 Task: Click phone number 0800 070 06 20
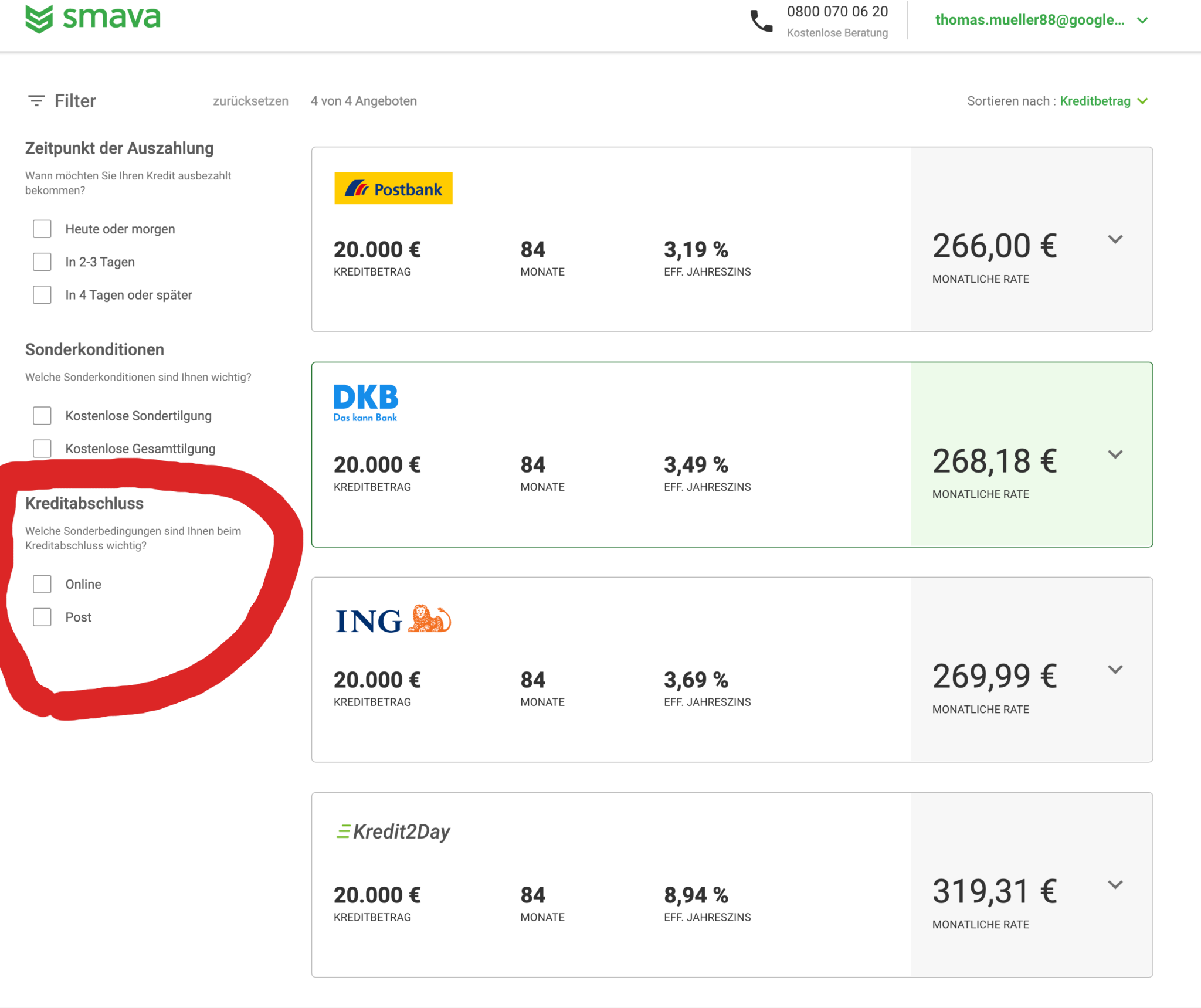point(837,12)
